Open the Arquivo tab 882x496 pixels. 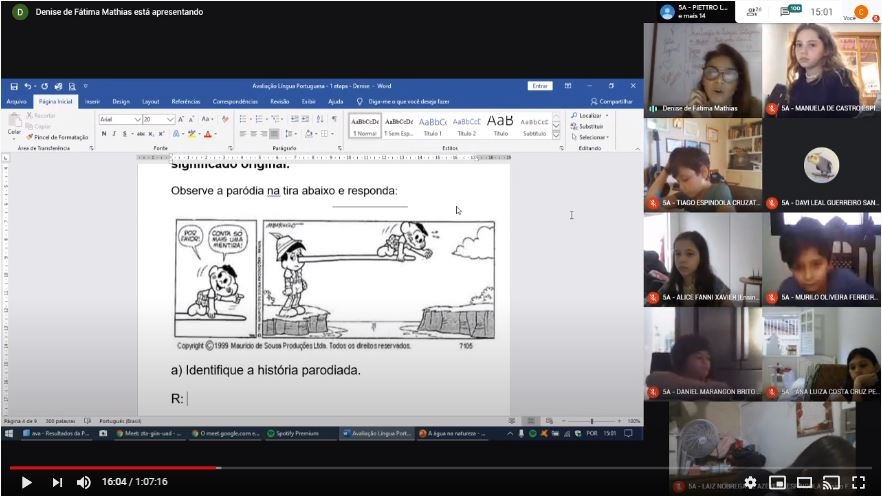pyautogui.click(x=16, y=102)
